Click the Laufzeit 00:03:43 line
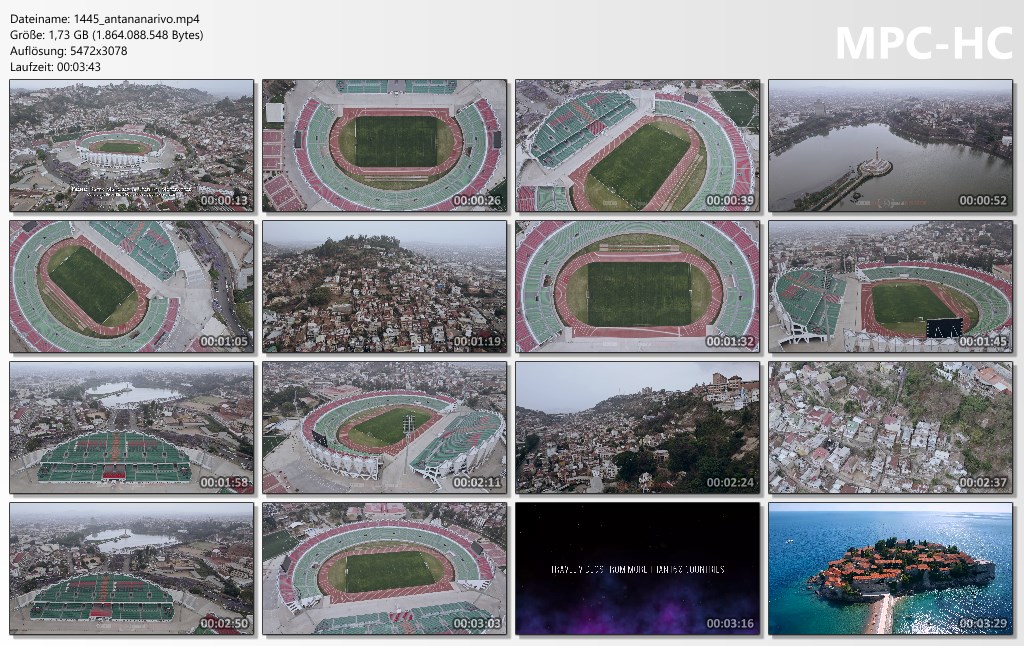 [x=56, y=67]
